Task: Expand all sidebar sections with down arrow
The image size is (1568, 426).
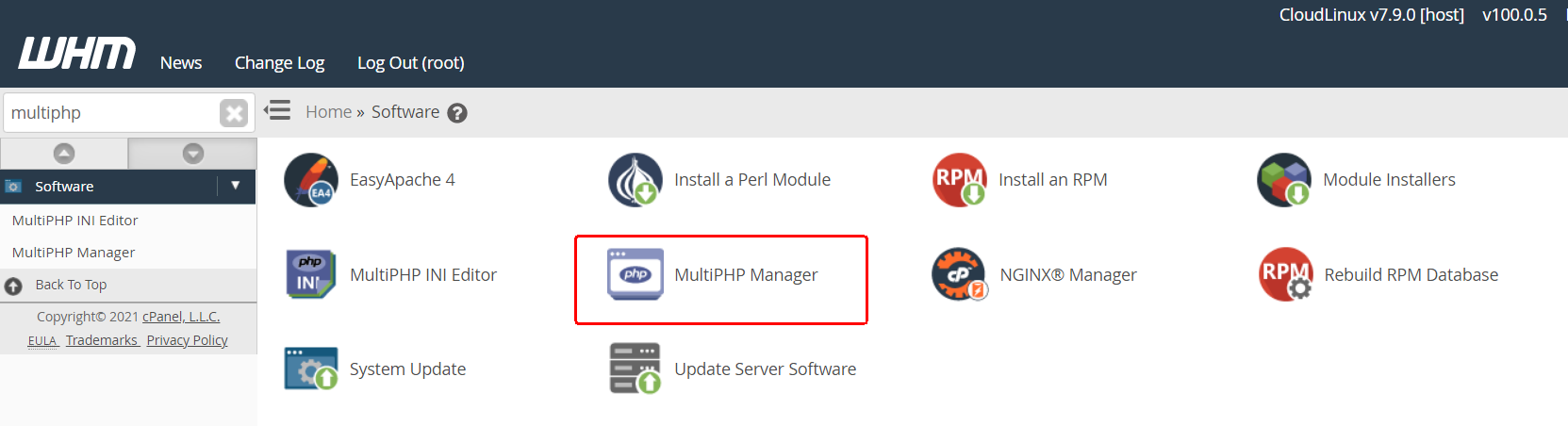Action: tap(192, 154)
